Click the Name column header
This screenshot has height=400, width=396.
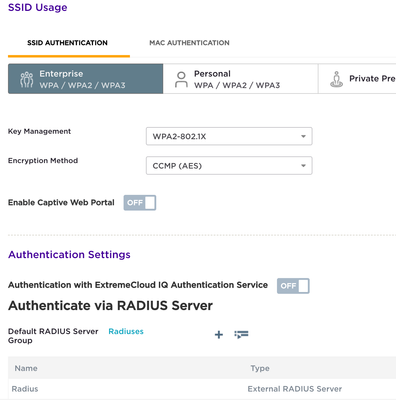coord(26,368)
